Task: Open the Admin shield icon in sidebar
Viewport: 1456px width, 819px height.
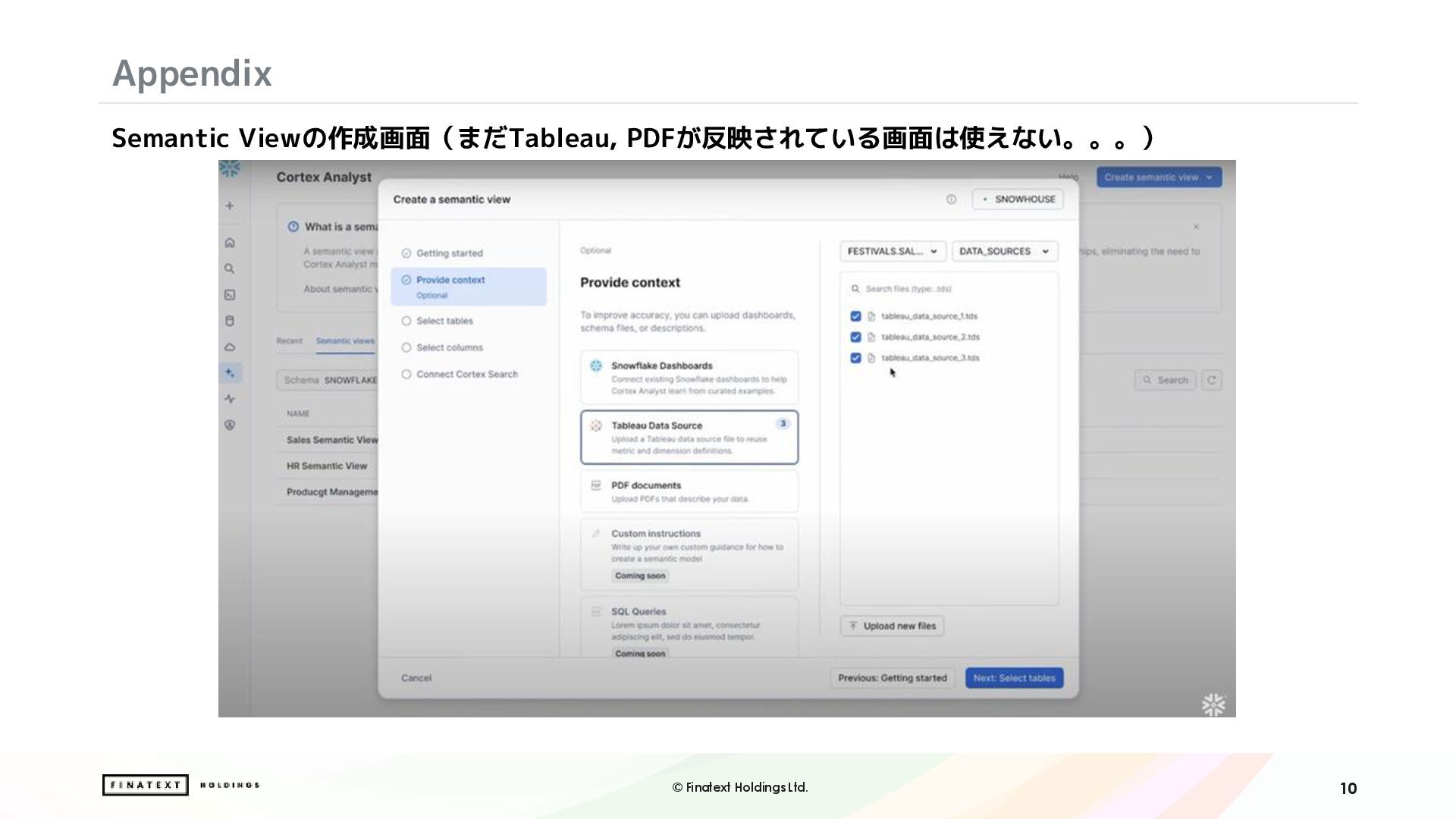Action: [230, 425]
